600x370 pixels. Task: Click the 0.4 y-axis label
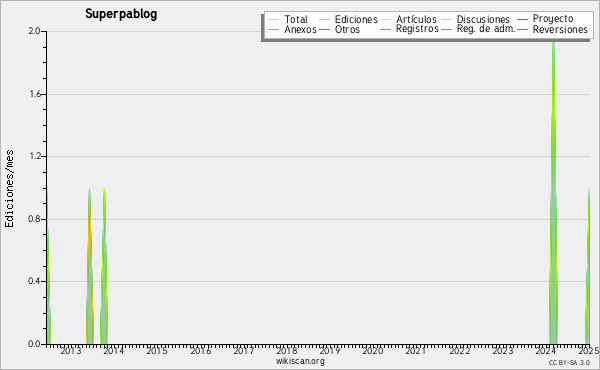[34, 281]
